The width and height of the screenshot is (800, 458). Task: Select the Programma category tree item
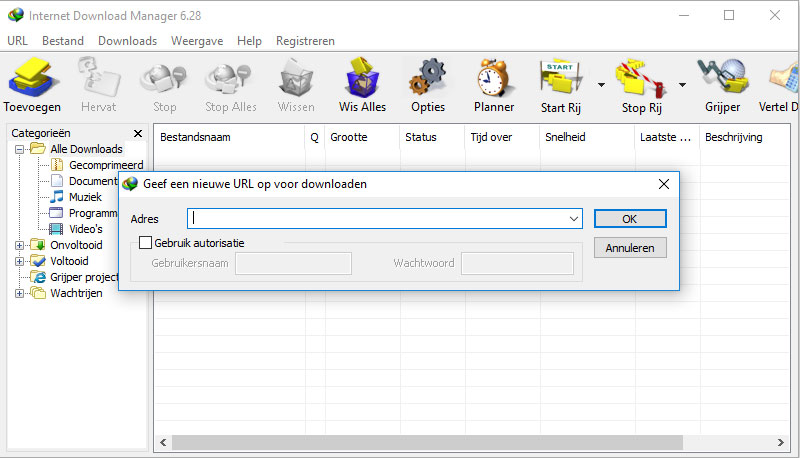[x=92, y=213]
